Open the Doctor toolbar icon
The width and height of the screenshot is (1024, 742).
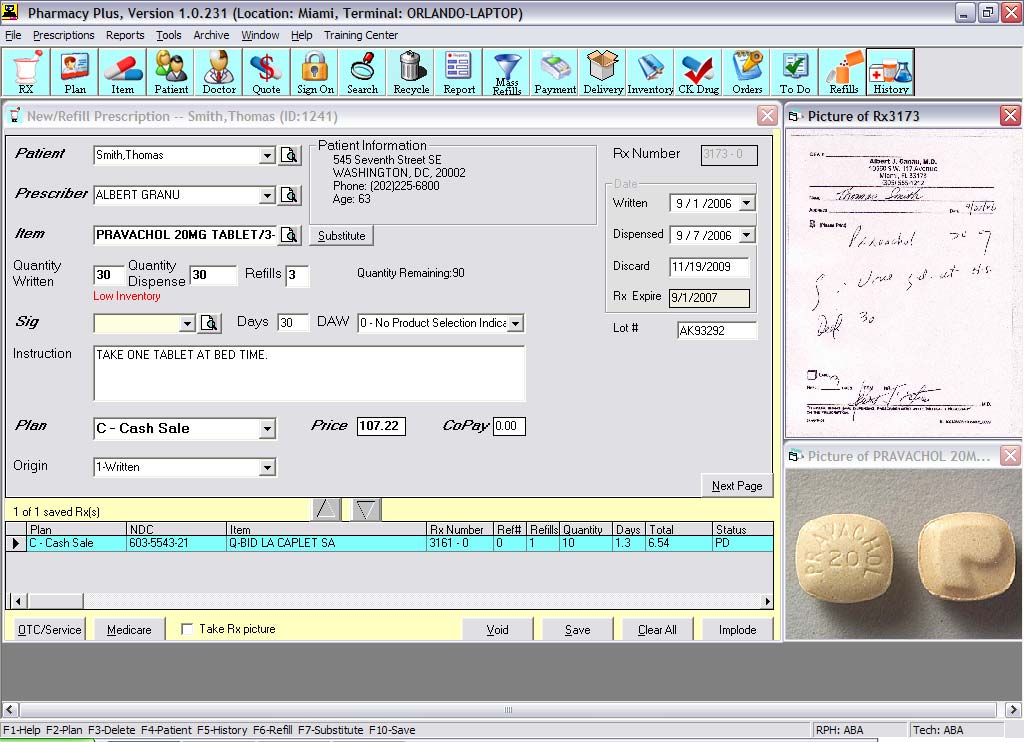(x=219, y=72)
